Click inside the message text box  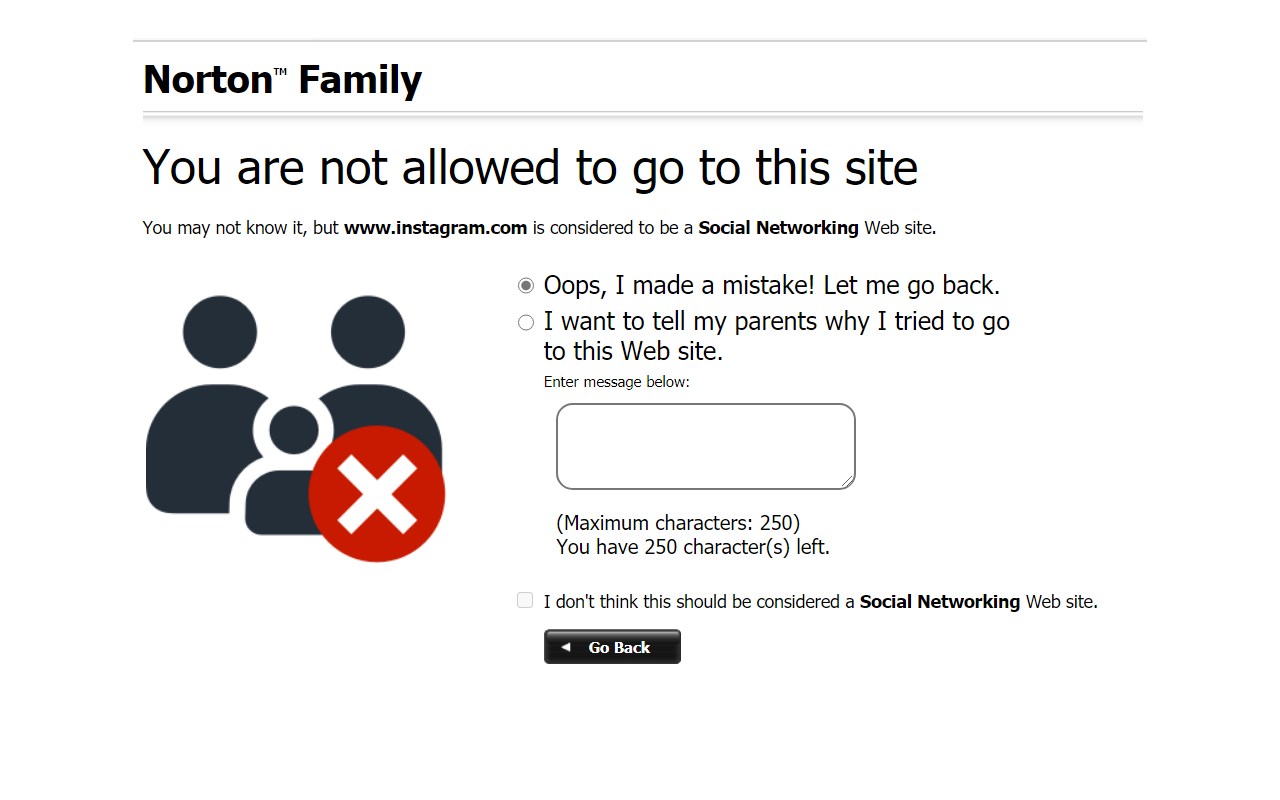pos(705,446)
